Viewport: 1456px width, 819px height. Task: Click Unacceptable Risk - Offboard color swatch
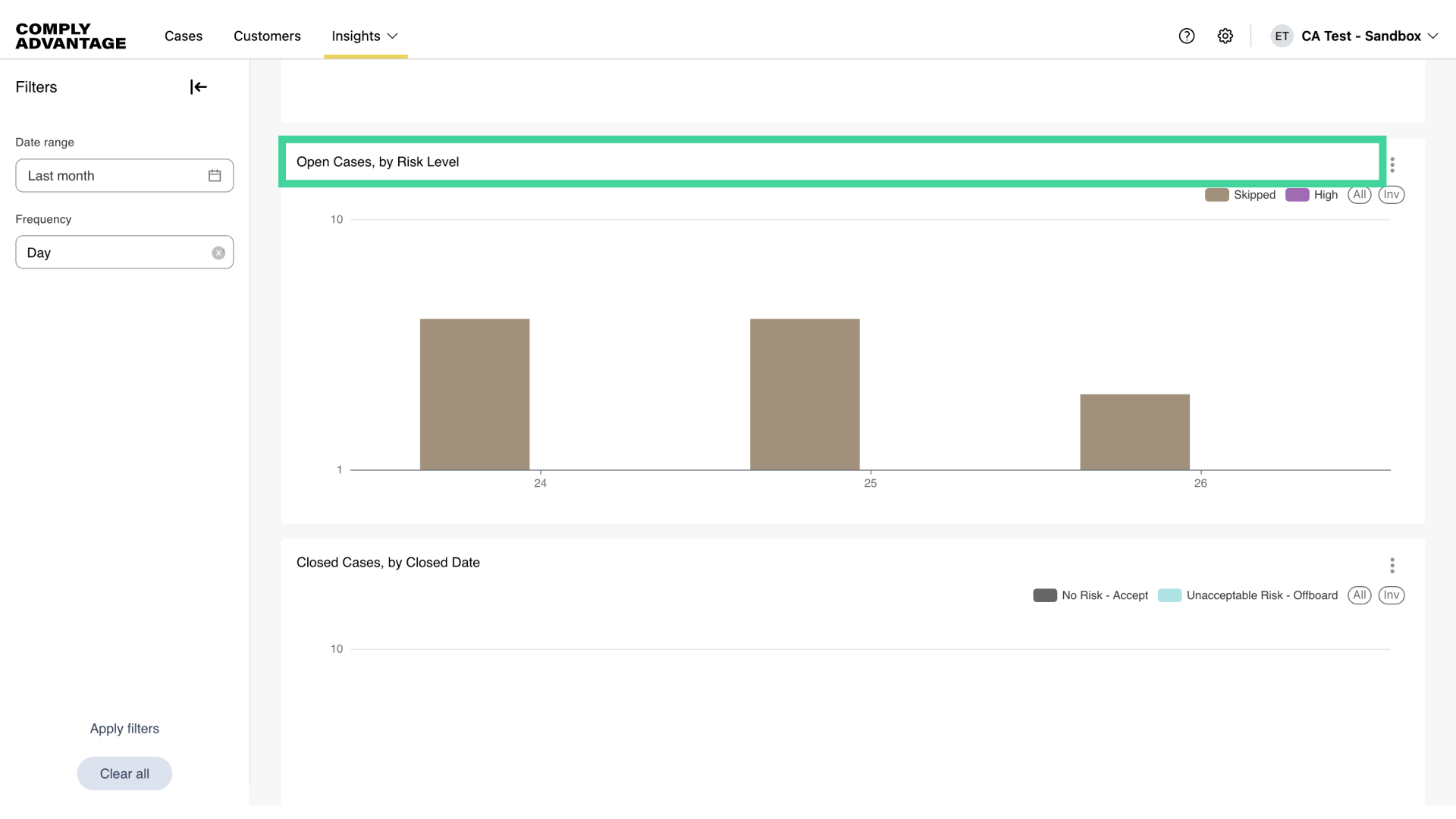tap(1169, 595)
